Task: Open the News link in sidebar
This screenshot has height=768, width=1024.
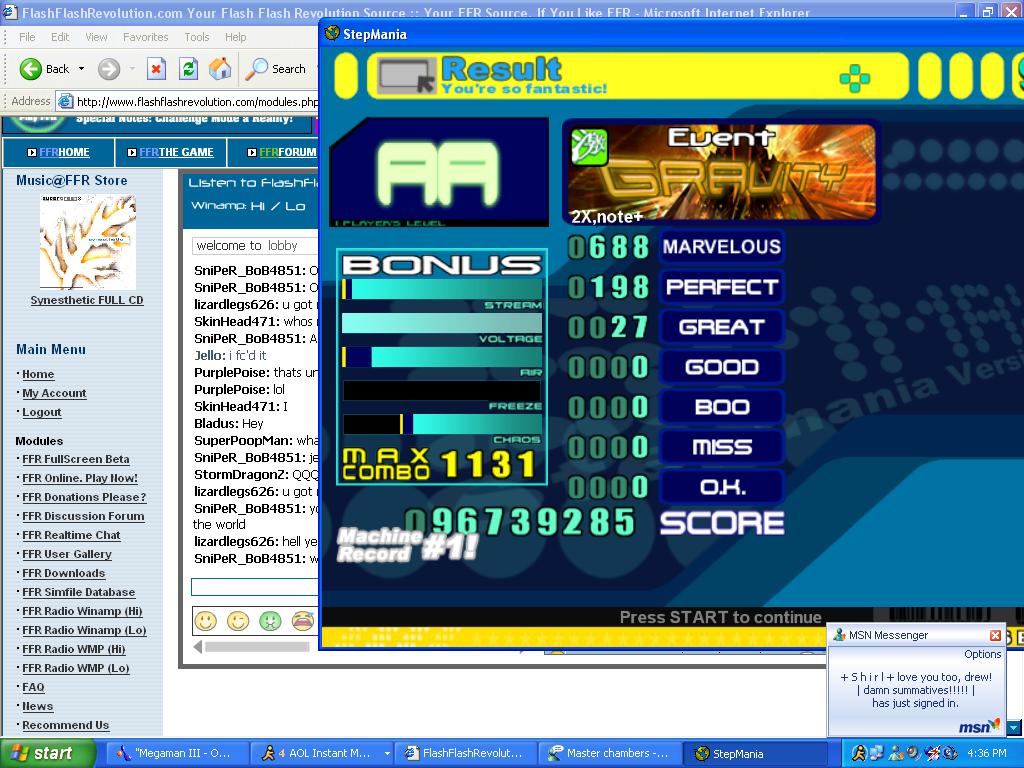Action: 37,705
